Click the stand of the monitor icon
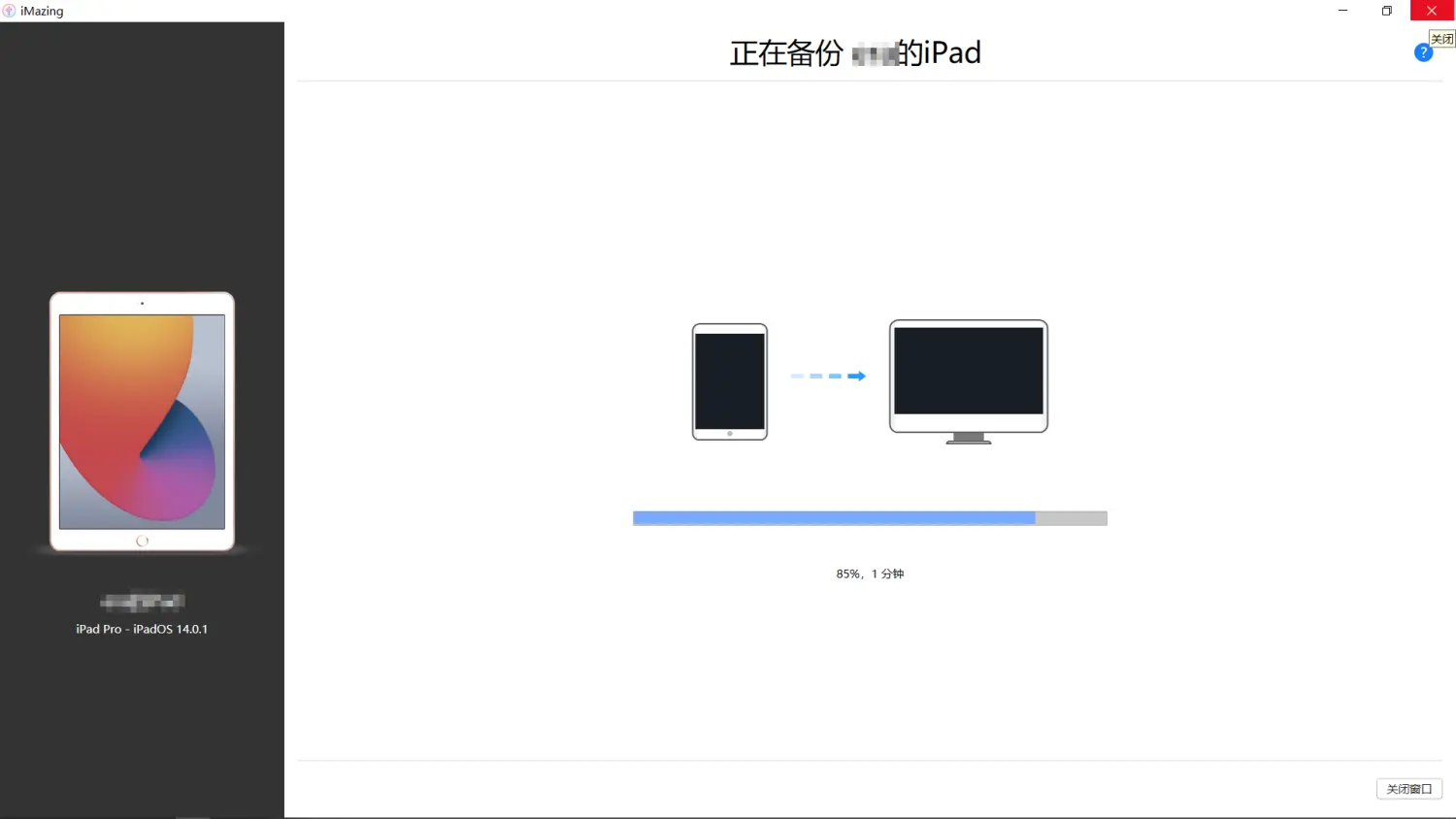The width and height of the screenshot is (1456, 819). [968, 438]
